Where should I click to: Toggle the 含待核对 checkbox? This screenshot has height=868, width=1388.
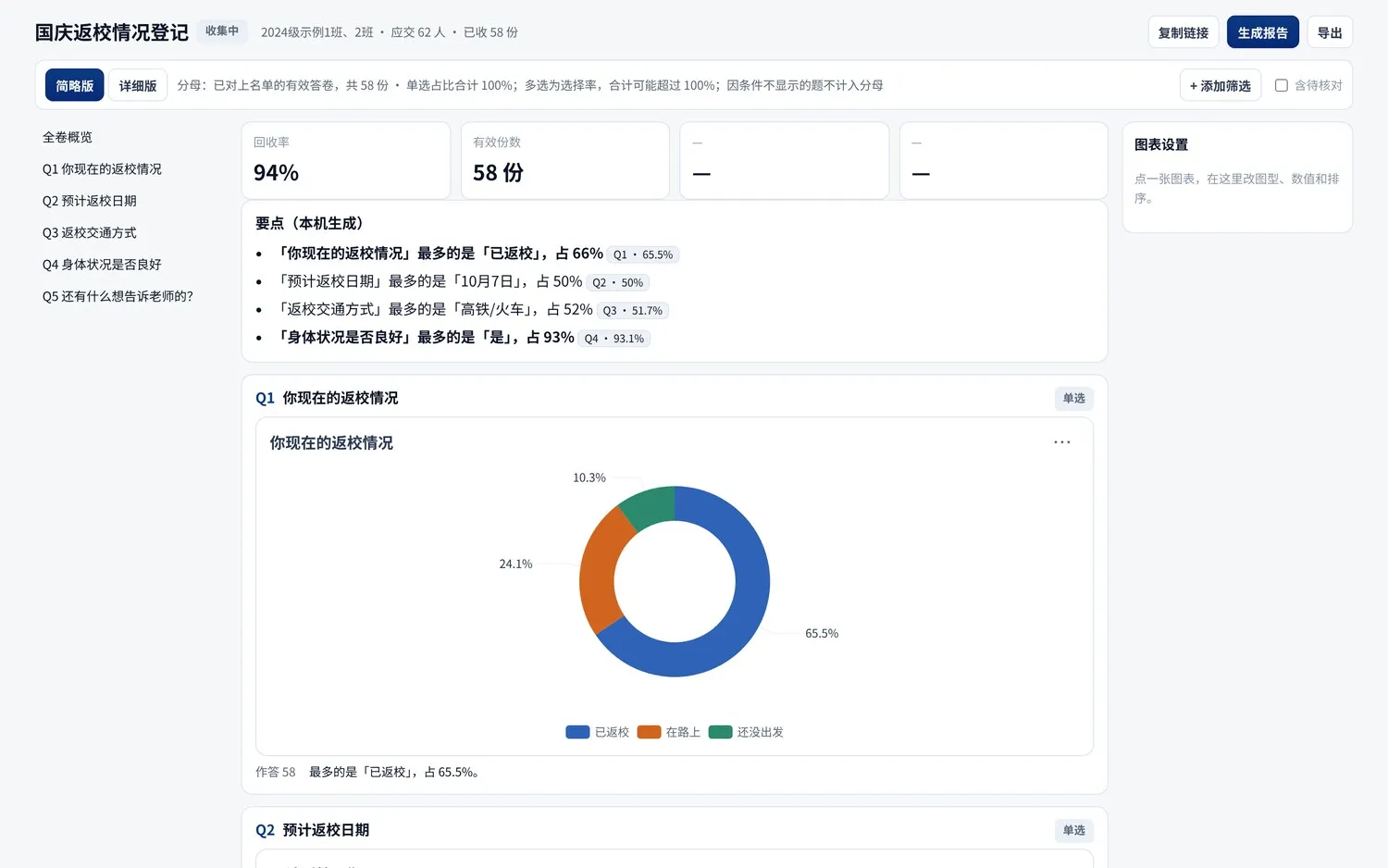click(x=1282, y=85)
